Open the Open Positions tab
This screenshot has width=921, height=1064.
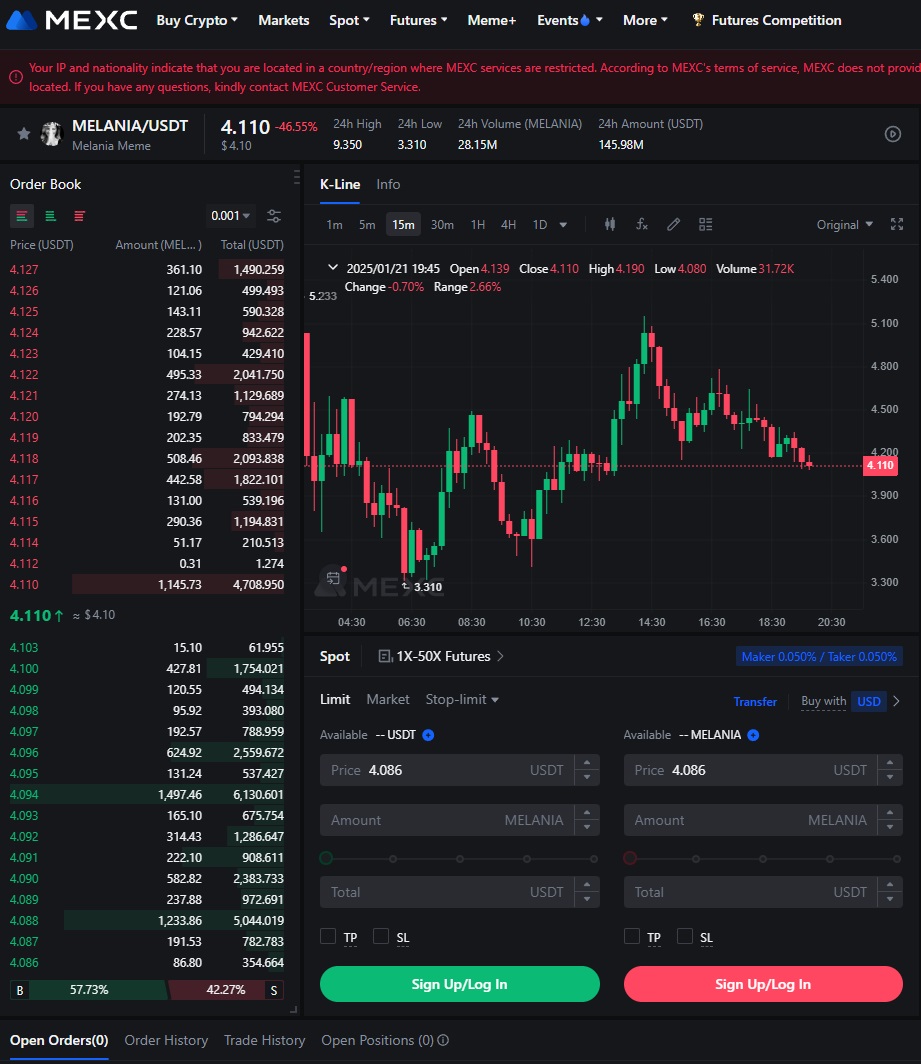(377, 1040)
